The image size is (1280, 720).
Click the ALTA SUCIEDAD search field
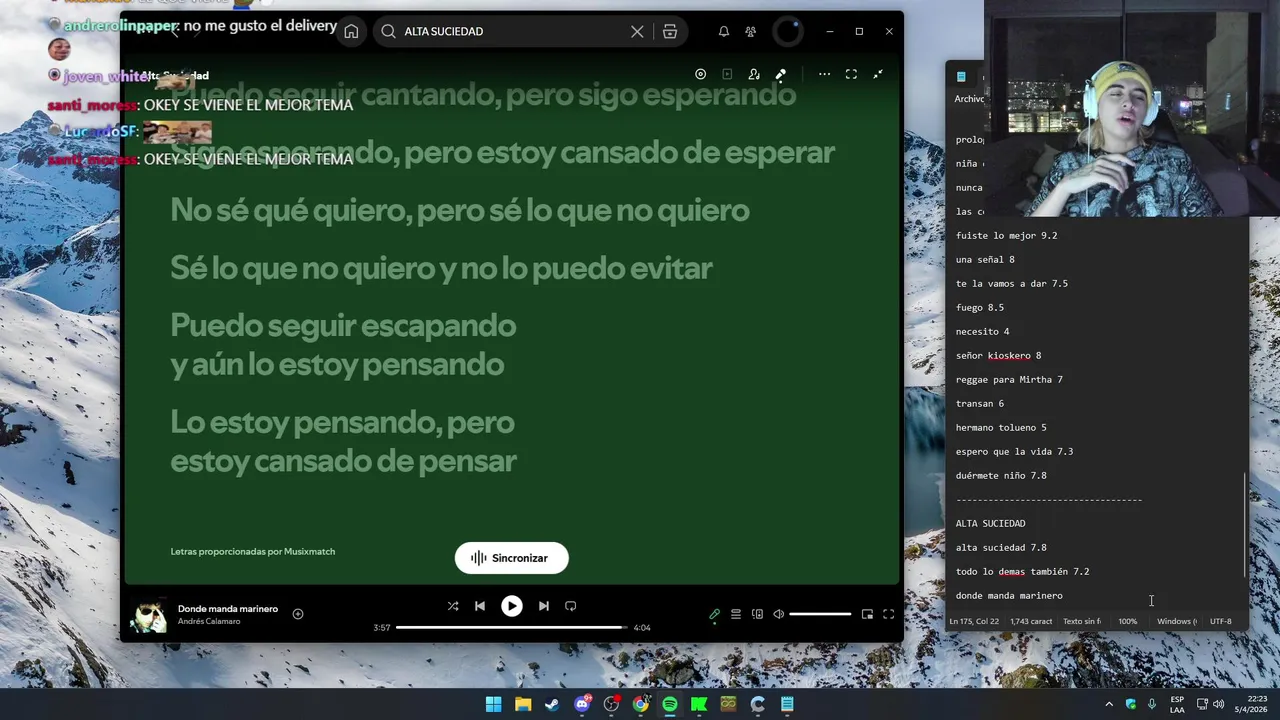512,31
